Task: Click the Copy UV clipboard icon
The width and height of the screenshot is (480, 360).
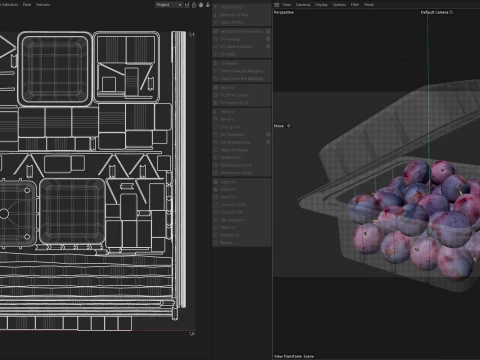Action: (216, 182)
